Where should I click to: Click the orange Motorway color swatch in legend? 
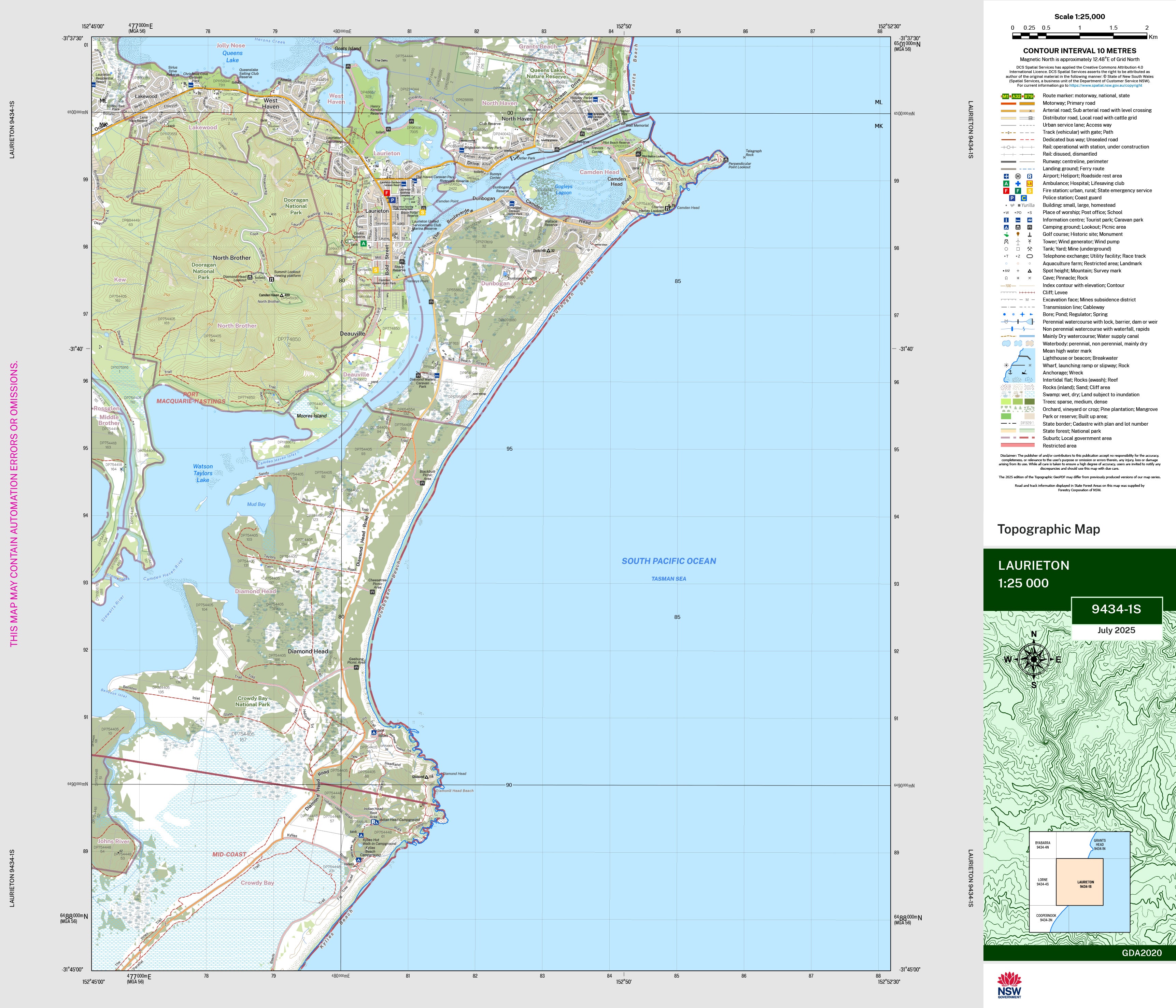pyautogui.click(x=1009, y=103)
